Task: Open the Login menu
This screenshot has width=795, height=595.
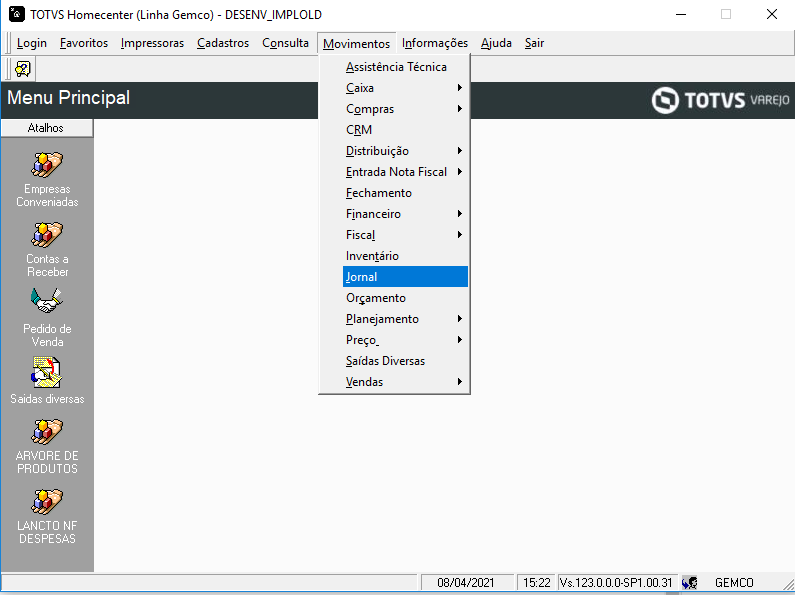Action: (x=31, y=43)
